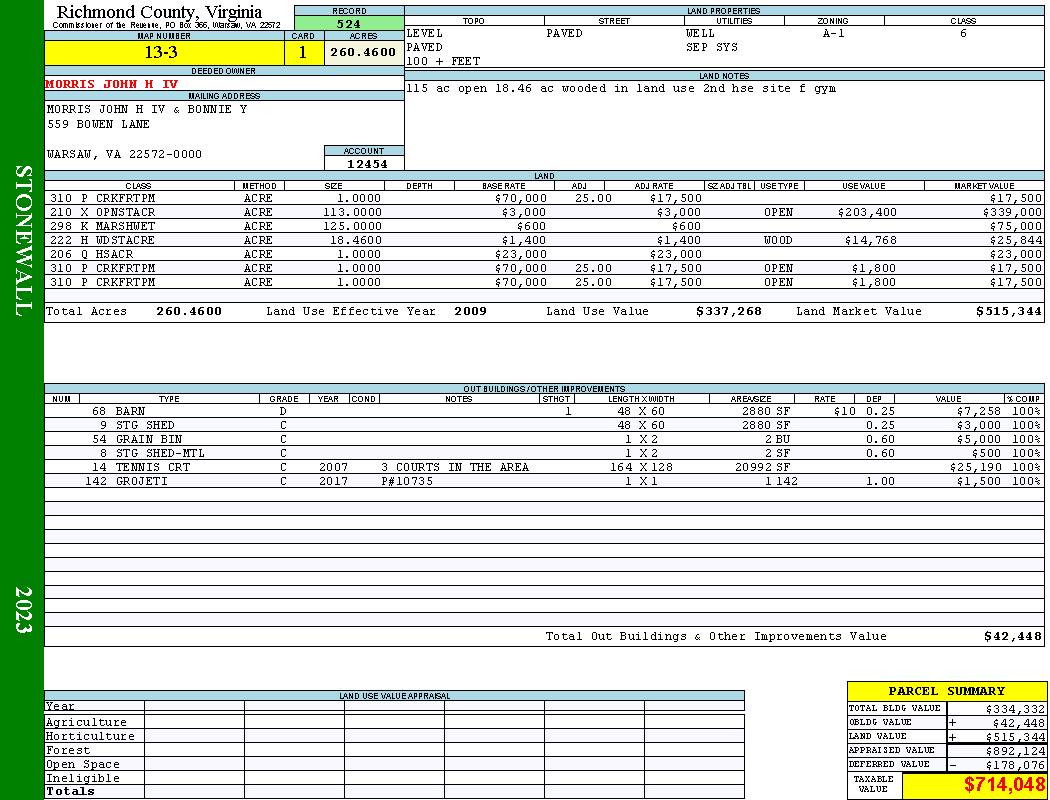
Task: Click Total Out Buildings value $42,448
Action: tap(1012, 637)
